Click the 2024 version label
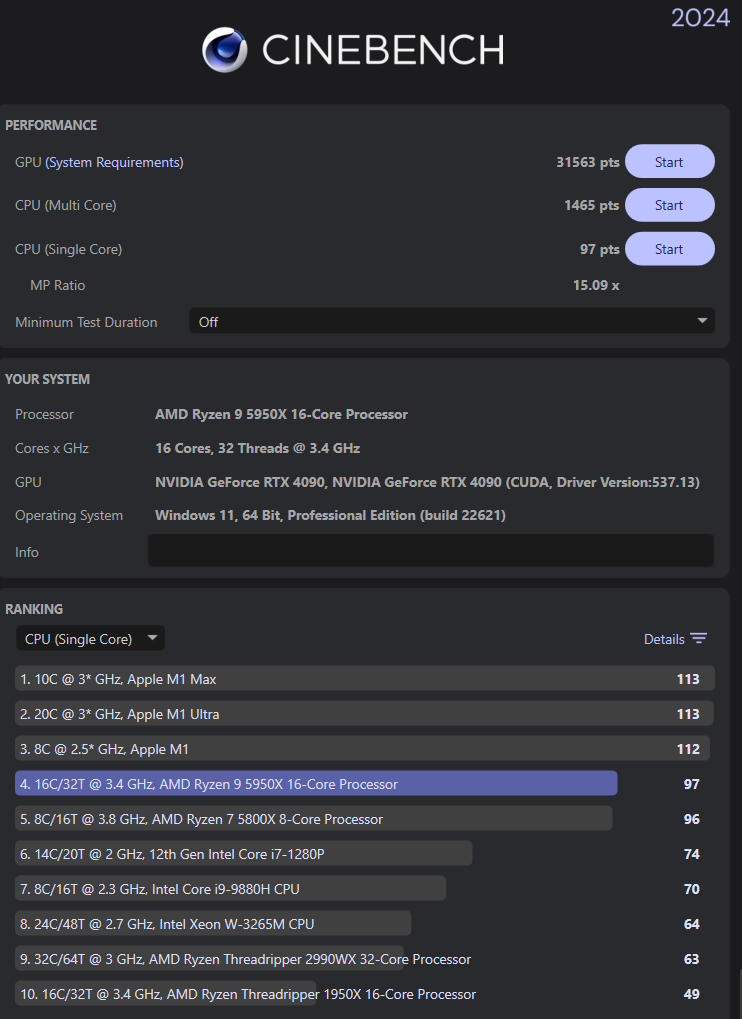The width and height of the screenshot is (742, 1019). 700,17
